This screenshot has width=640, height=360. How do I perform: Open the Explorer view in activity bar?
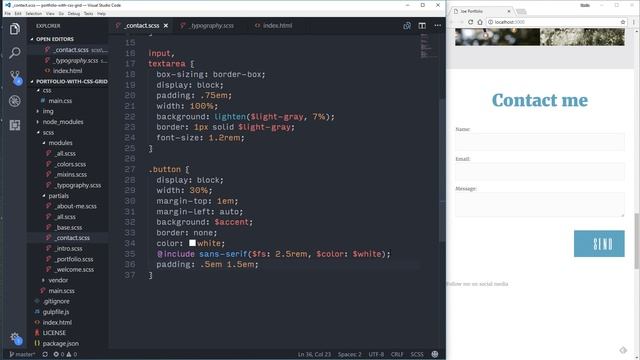pyautogui.click(x=15, y=29)
